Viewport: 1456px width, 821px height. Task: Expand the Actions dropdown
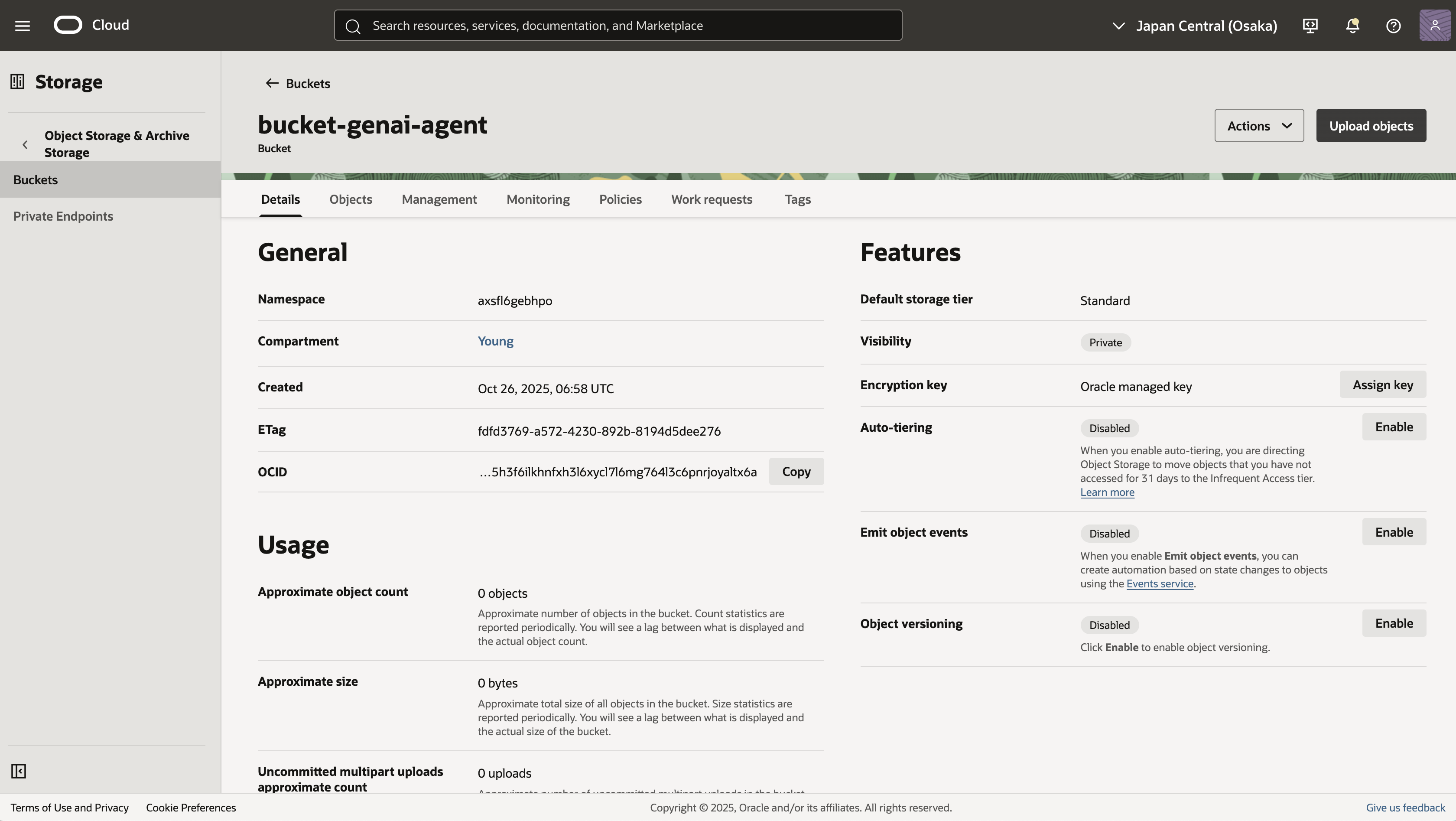click(x=1259, y=126)
